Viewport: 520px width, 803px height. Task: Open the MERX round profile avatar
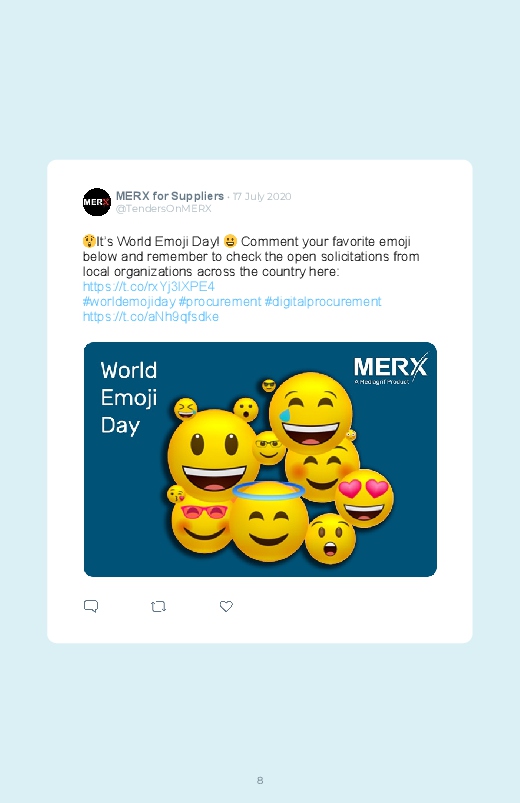coord(97,202)
